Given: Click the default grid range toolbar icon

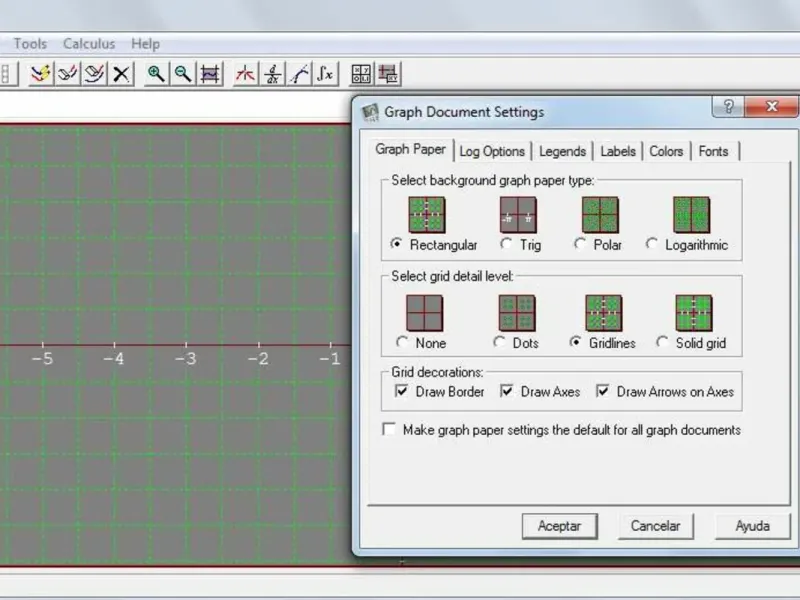Looking at the screenshot, I should [210, 74].
